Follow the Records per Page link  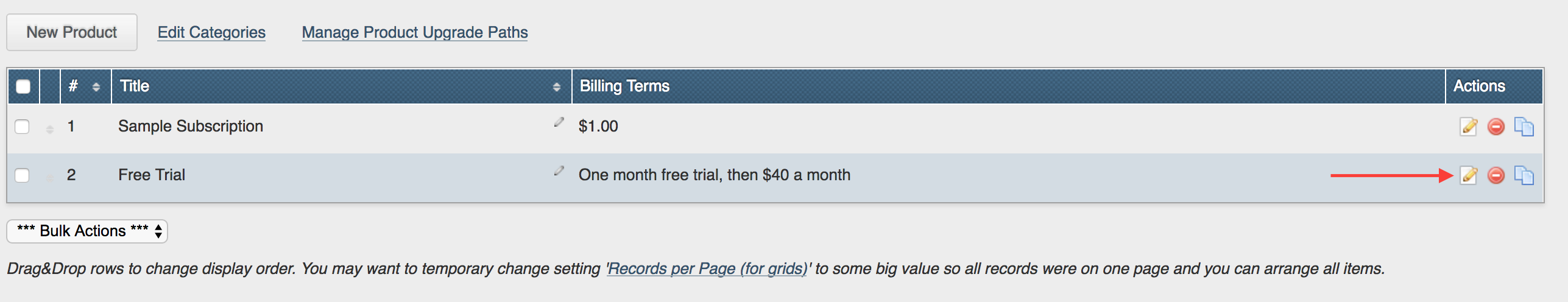click(x=707, y=269)
